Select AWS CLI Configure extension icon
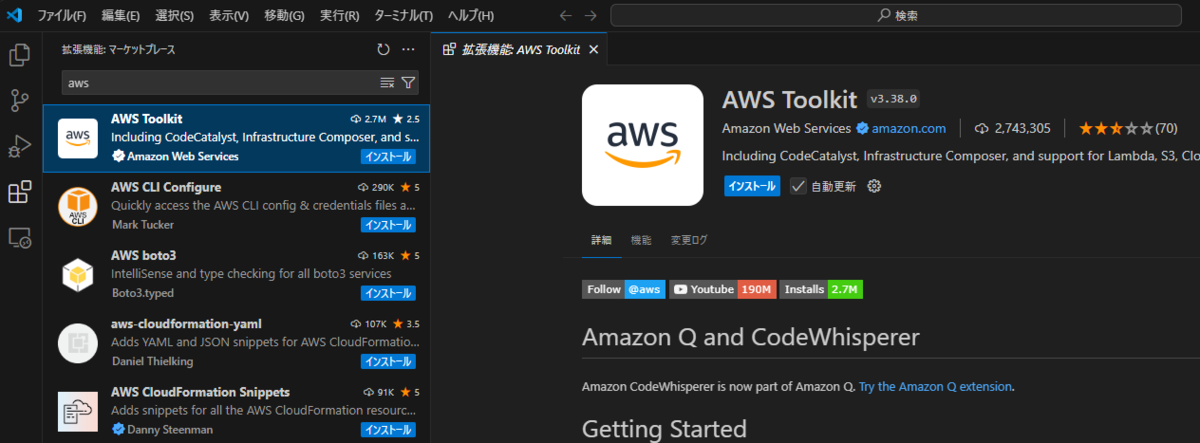This screenshot has height=443, width=1200. pos(77,207)
